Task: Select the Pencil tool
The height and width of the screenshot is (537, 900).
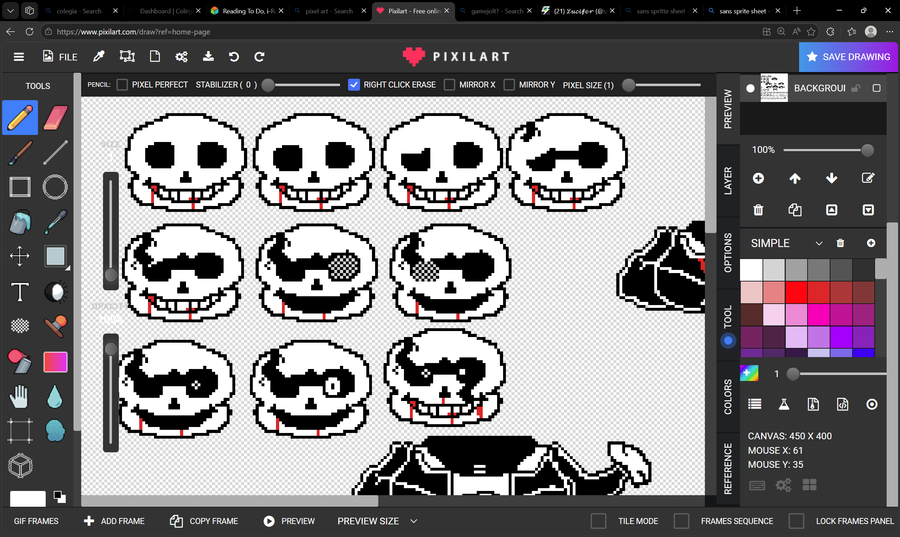Action: (20, 118)
